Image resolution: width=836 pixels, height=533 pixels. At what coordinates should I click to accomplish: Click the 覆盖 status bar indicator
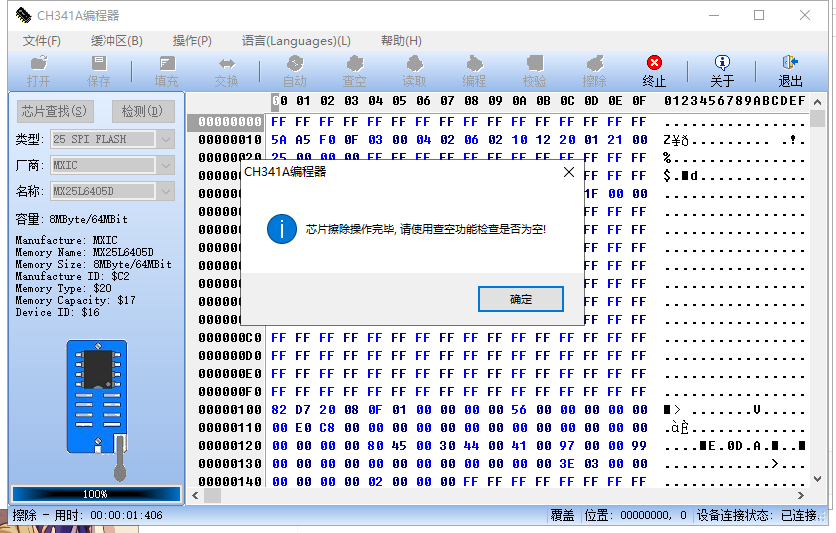[562, 515]
